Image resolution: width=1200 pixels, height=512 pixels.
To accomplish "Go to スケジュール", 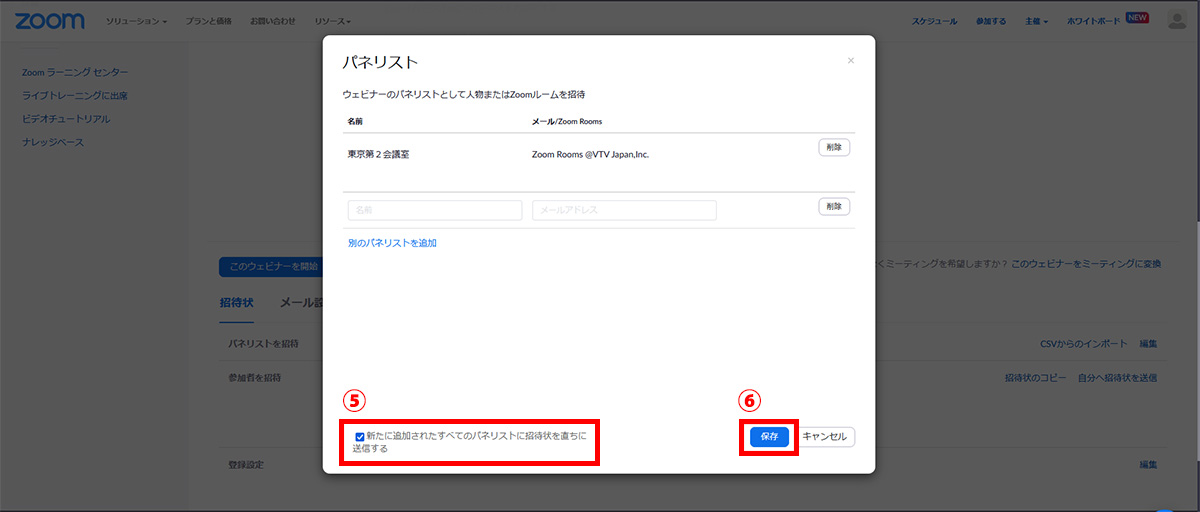I will (x=934, y=21).
